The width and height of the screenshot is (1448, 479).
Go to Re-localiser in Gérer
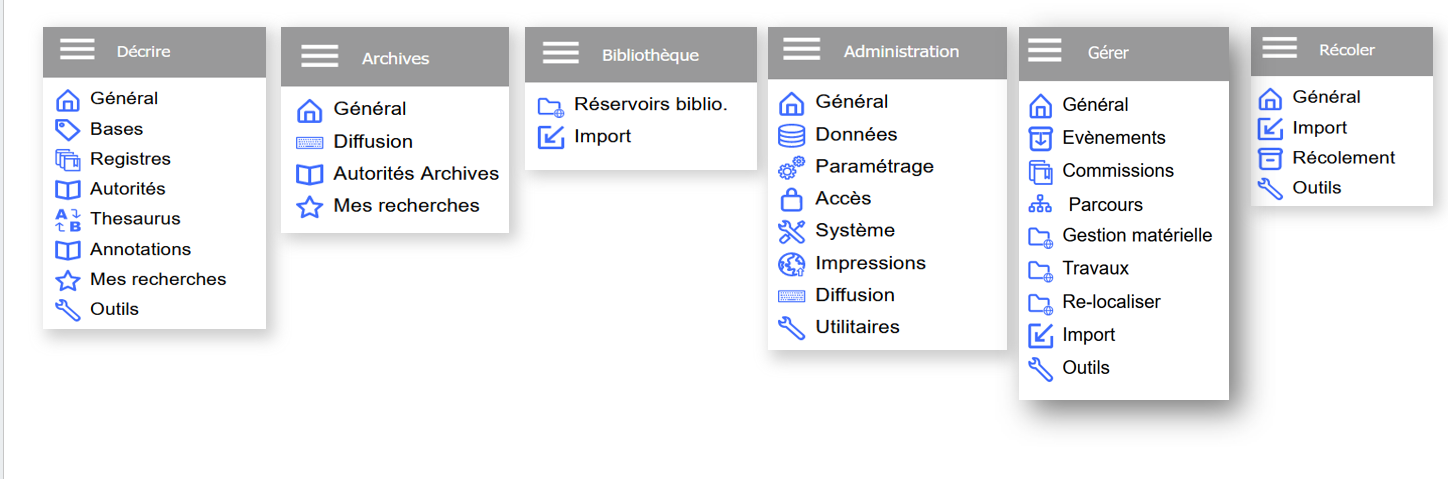pyautogui.click(x=1111, y=302)
